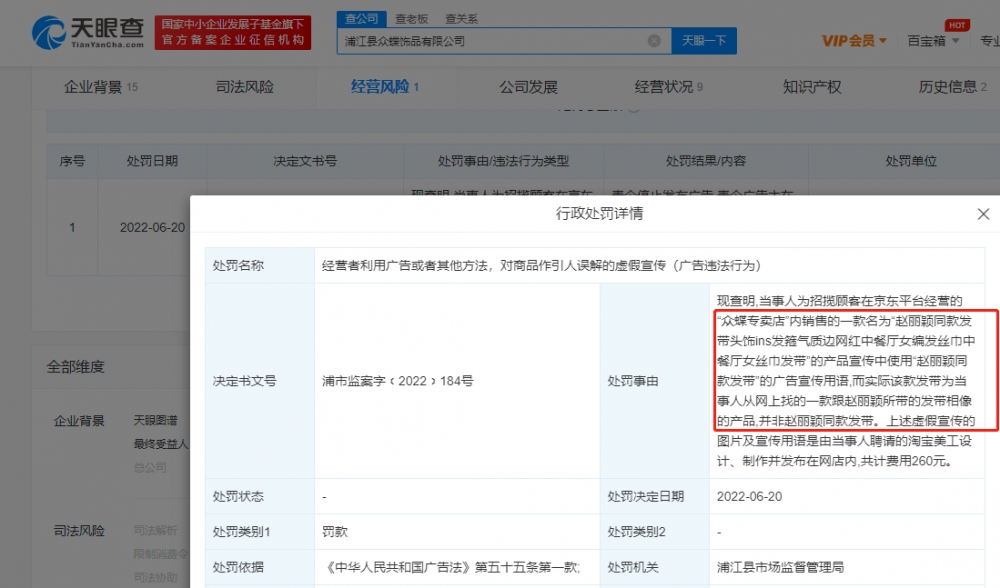The width and height of the screenshot is (1000, 588).
Task: Click the 最终受益人 link
Action: coord(160,443)
